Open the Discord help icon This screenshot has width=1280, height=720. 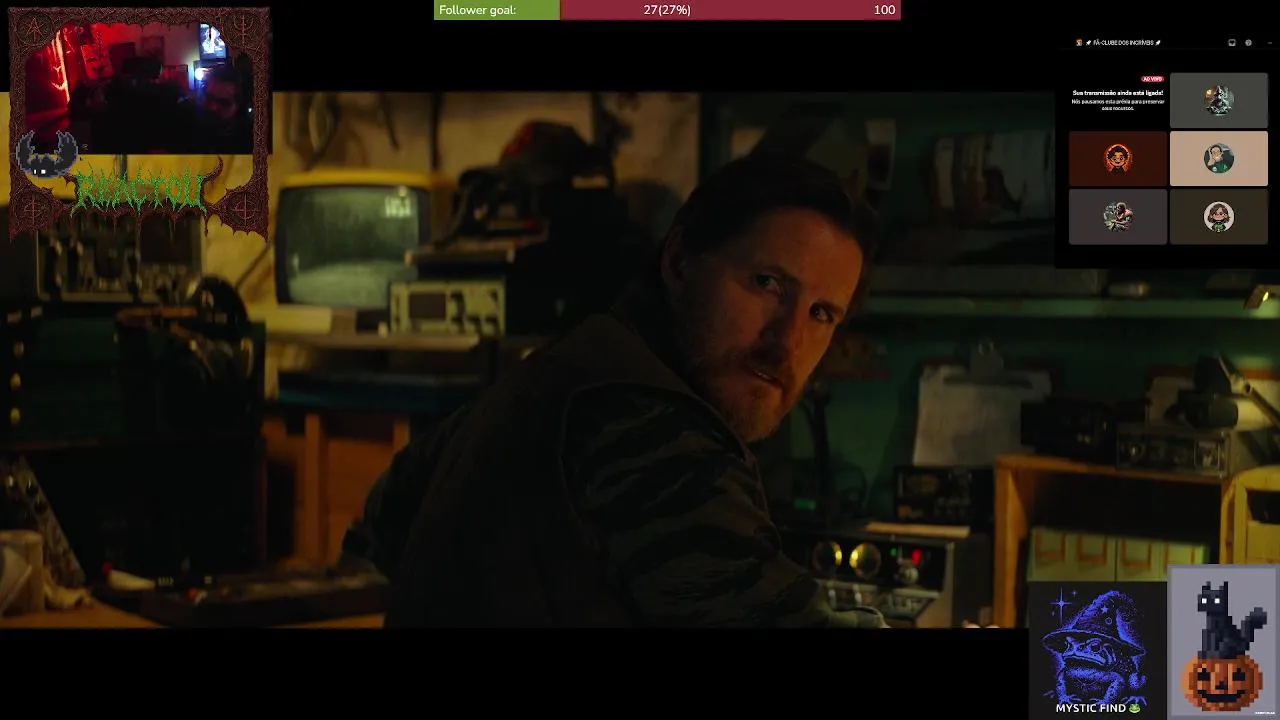tap(1248, 43)
